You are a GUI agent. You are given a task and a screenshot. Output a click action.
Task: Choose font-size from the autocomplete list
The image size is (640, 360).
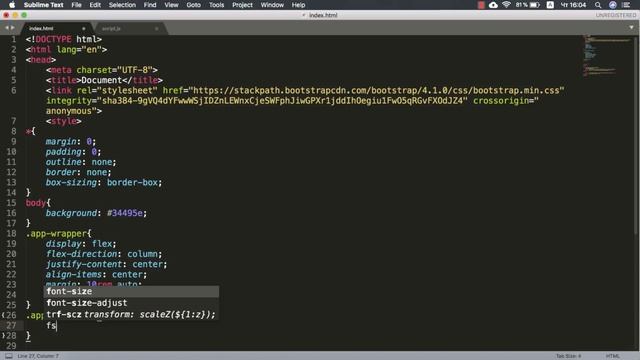point(131,291)
